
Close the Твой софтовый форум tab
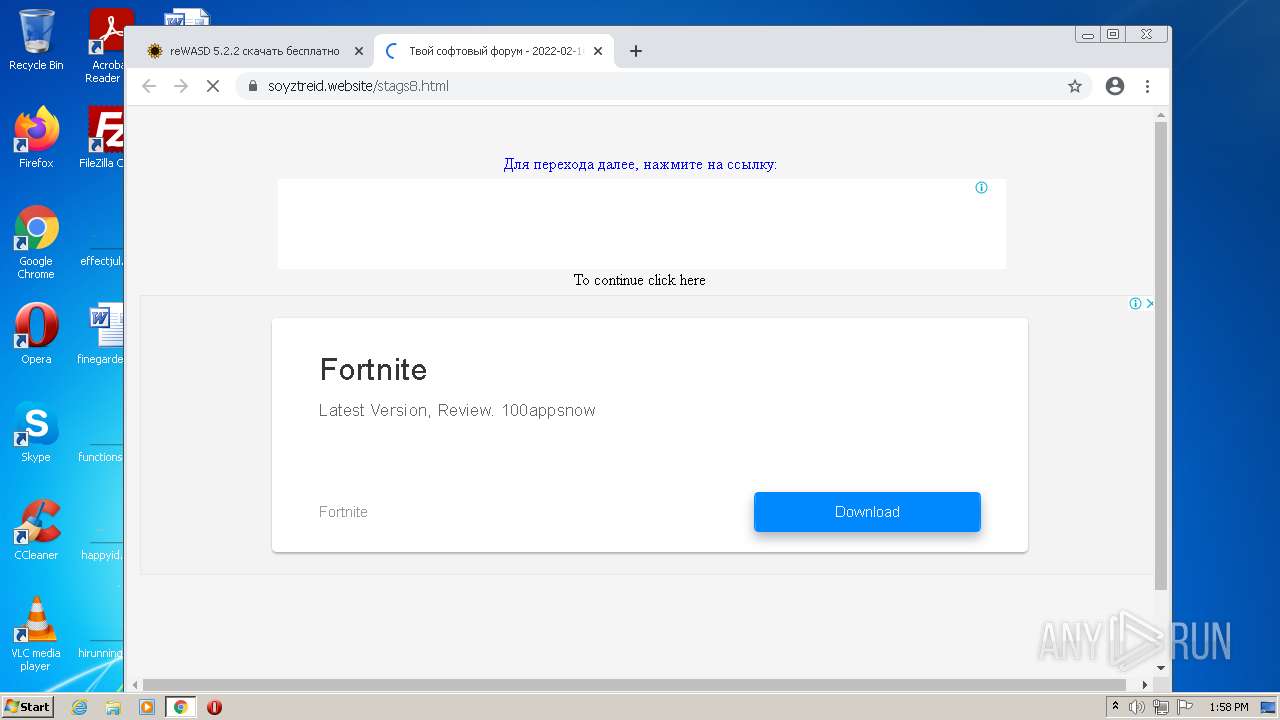pos(598,51)
